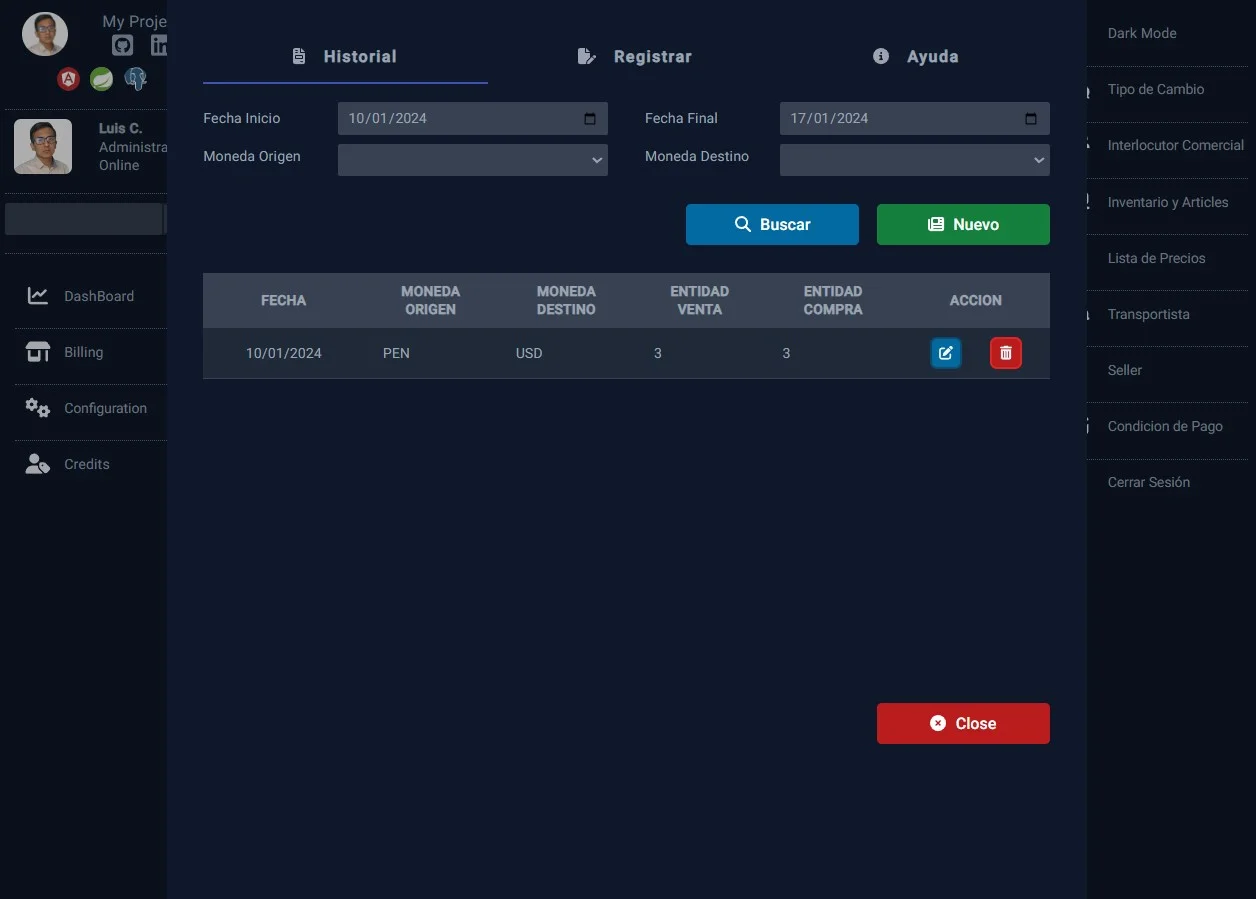Viewport: 1256px width, 899px height.
Task: Delete the PEN to USD row
Action: click(1005, 353)
